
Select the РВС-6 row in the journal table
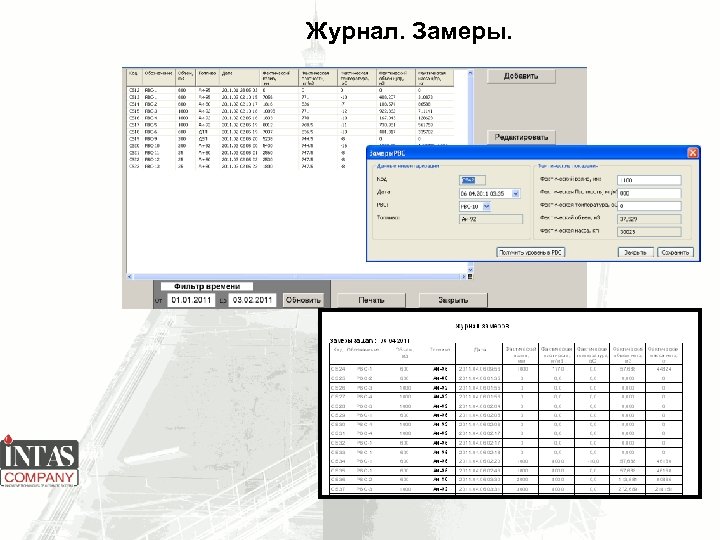290,132
